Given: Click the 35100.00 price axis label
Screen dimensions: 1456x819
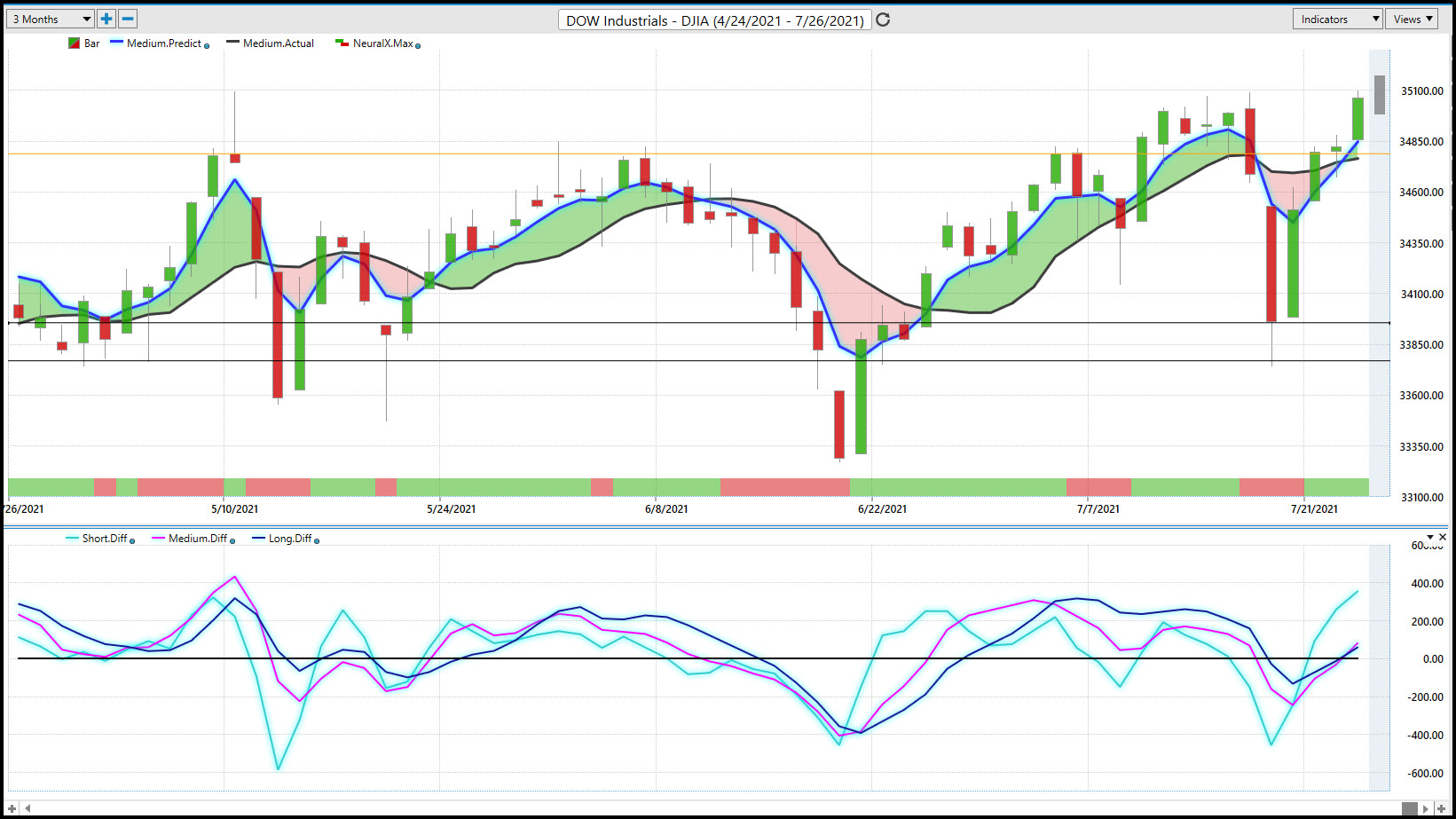Looking at the screenshot, I should pos(1422,91).
